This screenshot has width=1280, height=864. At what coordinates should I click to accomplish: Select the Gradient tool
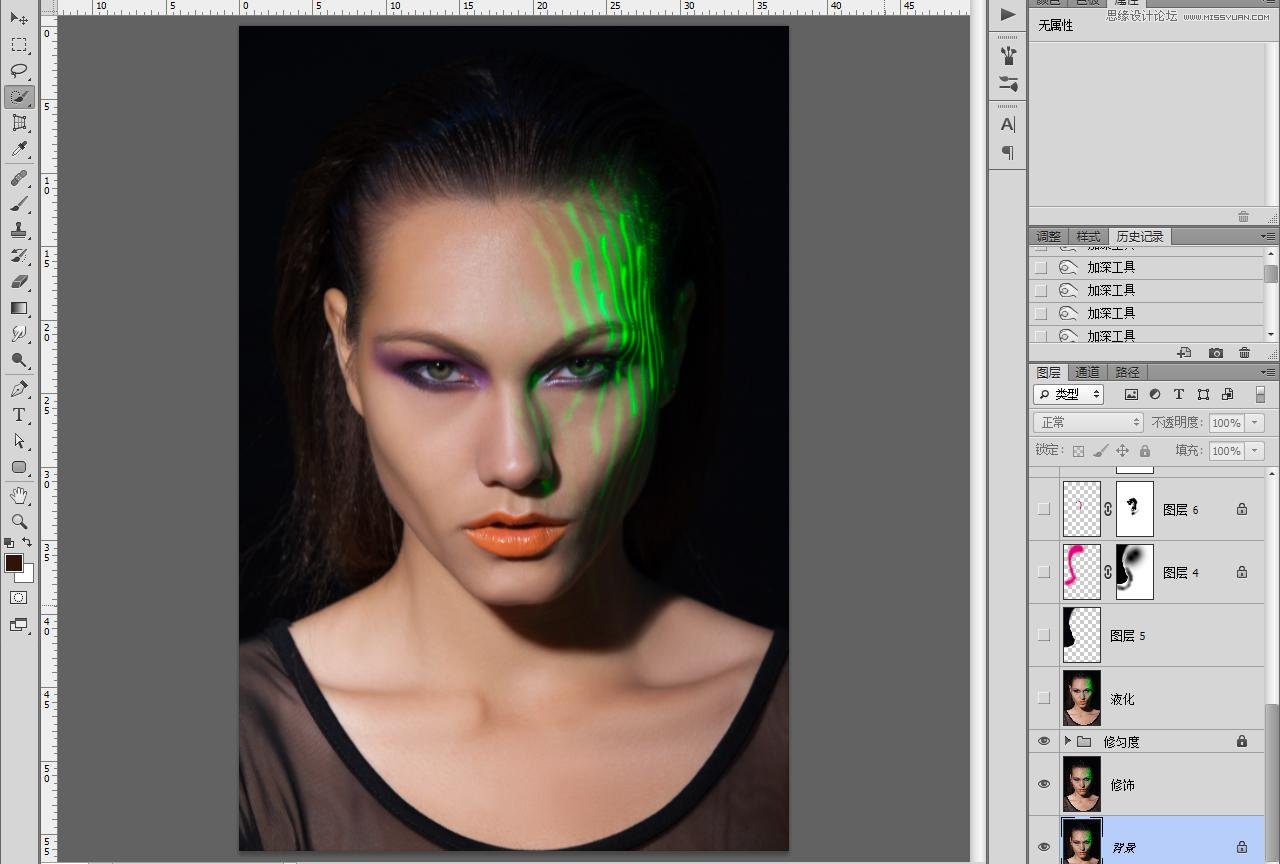point(19,308)
